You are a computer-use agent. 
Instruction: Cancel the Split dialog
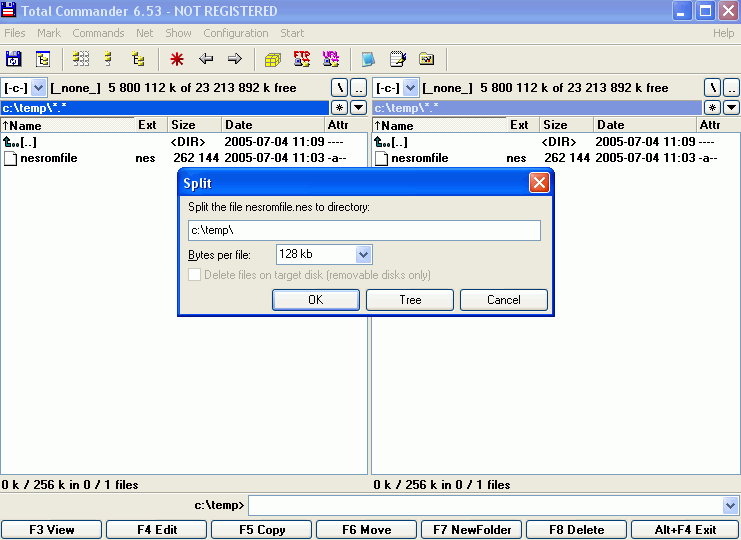tap(504, 300)
